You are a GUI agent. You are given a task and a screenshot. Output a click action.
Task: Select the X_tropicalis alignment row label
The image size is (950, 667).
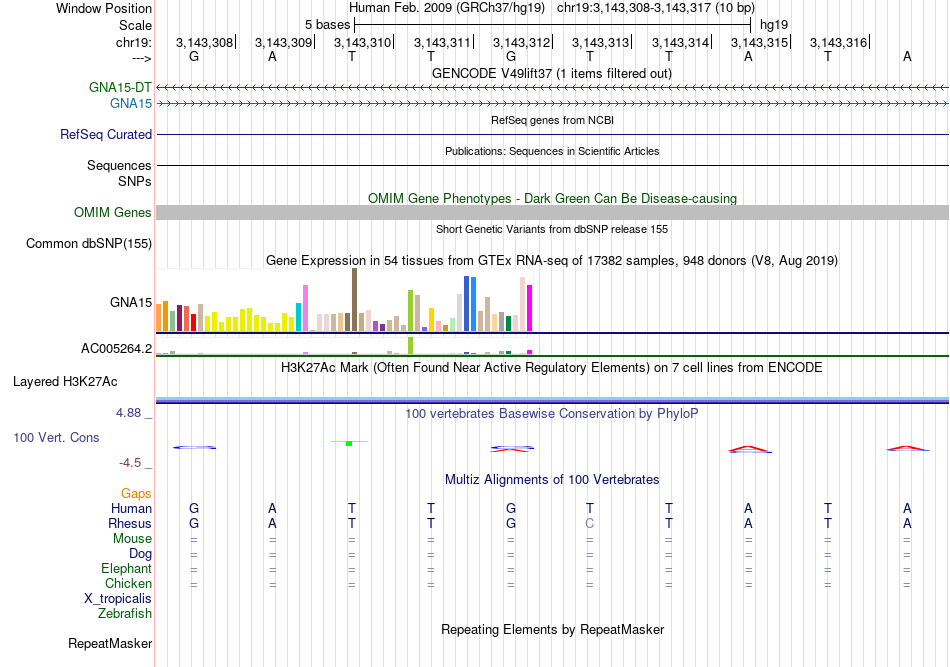coord(118,599)
